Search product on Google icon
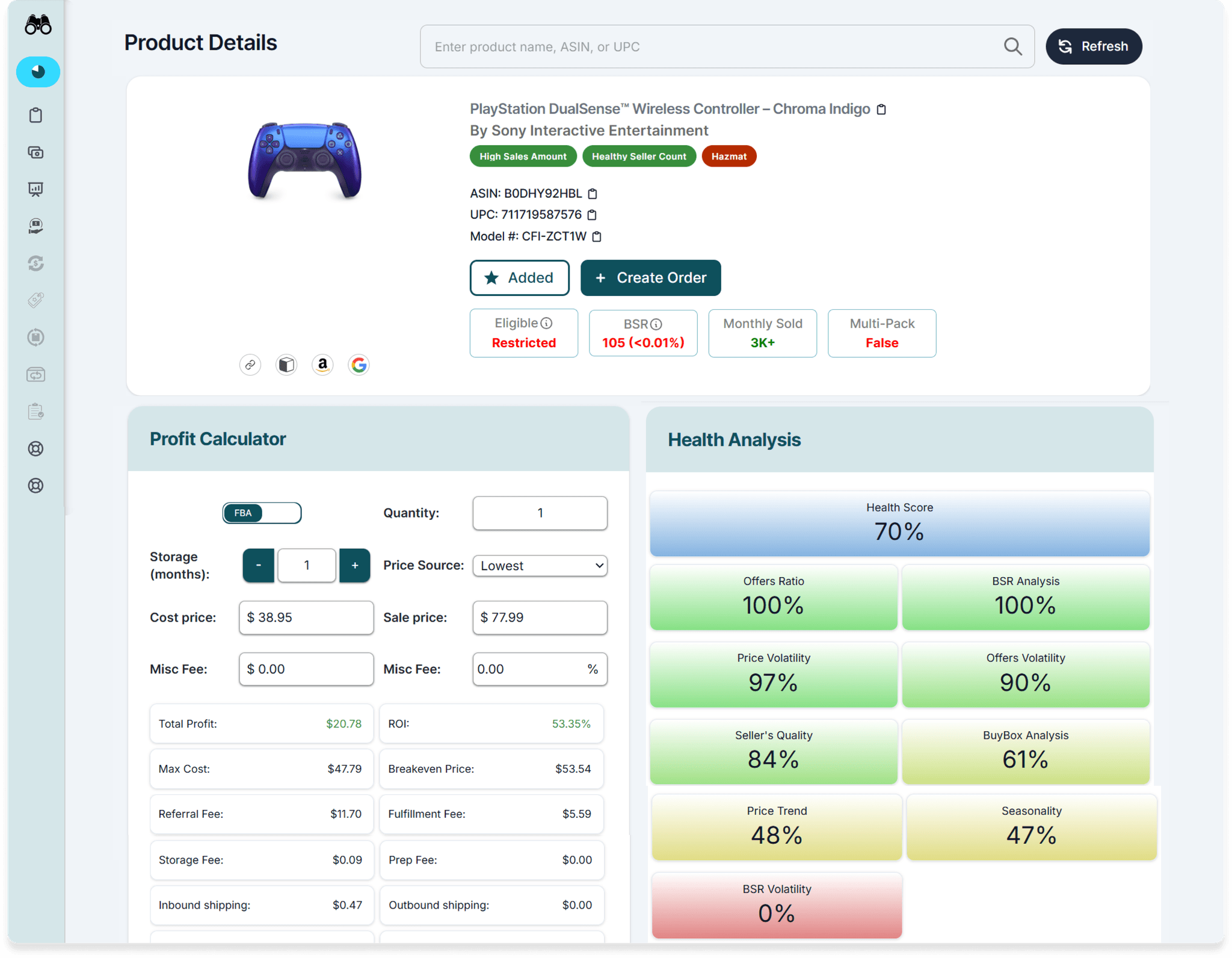This screenshot has height=958, width=1232. tap(359, 365)
